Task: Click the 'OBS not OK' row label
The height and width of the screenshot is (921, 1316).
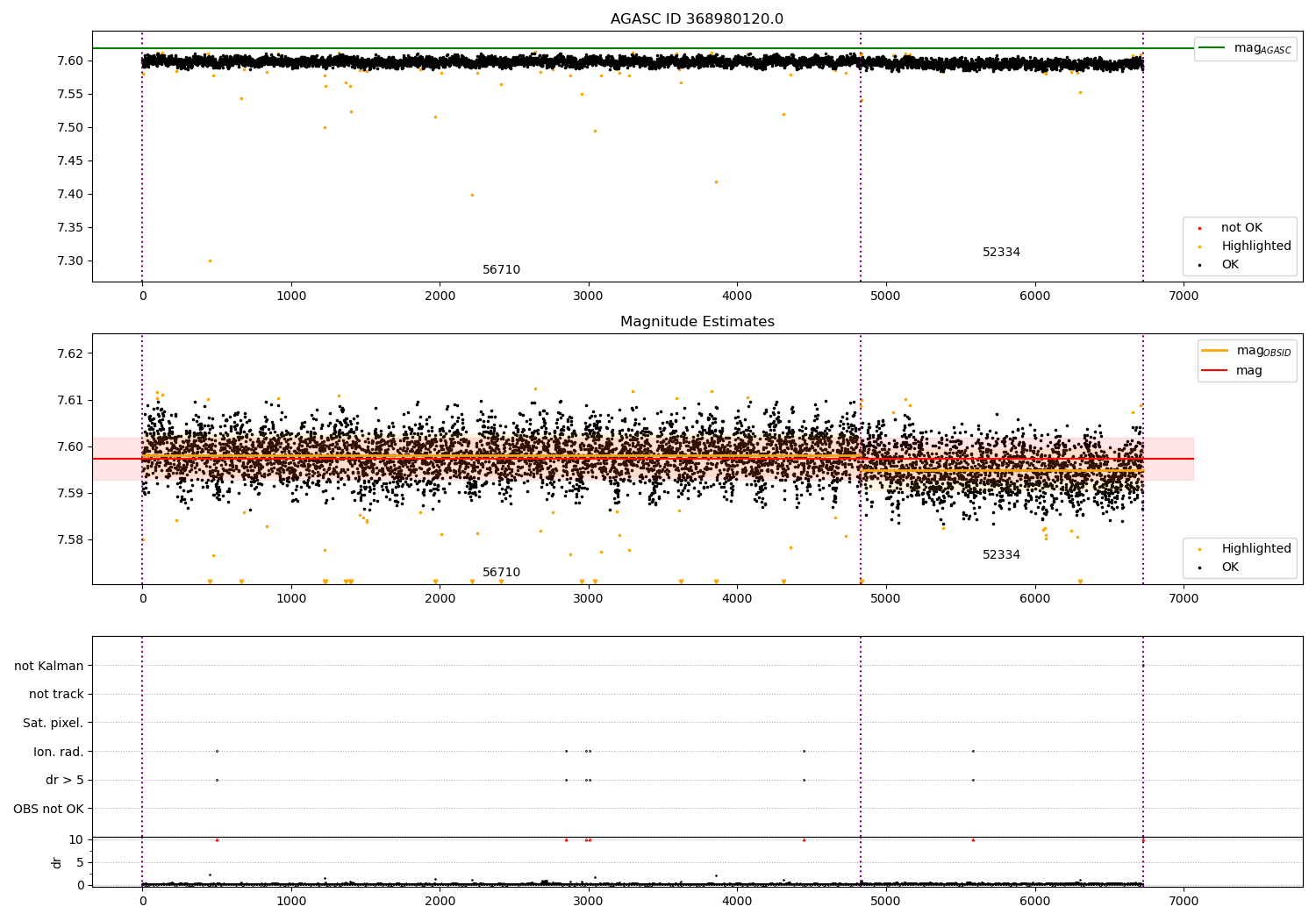Action: [48, 809]
